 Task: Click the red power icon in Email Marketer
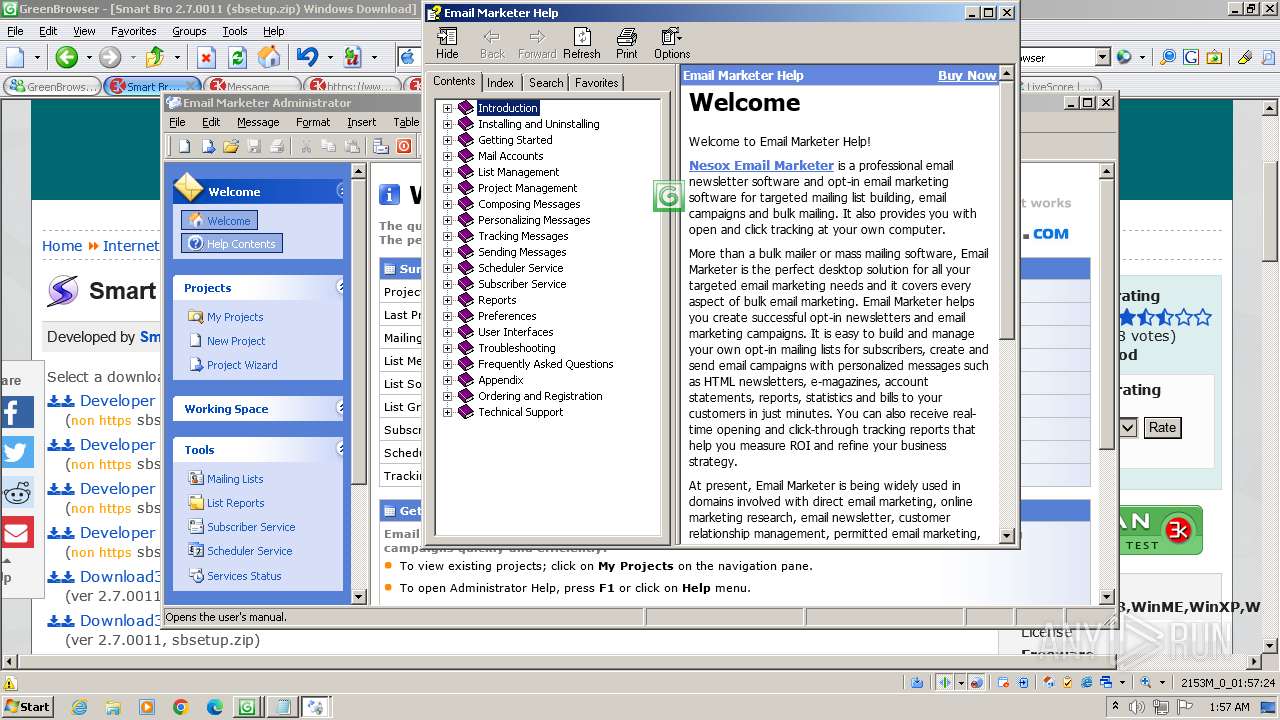(x=404, y=146)
